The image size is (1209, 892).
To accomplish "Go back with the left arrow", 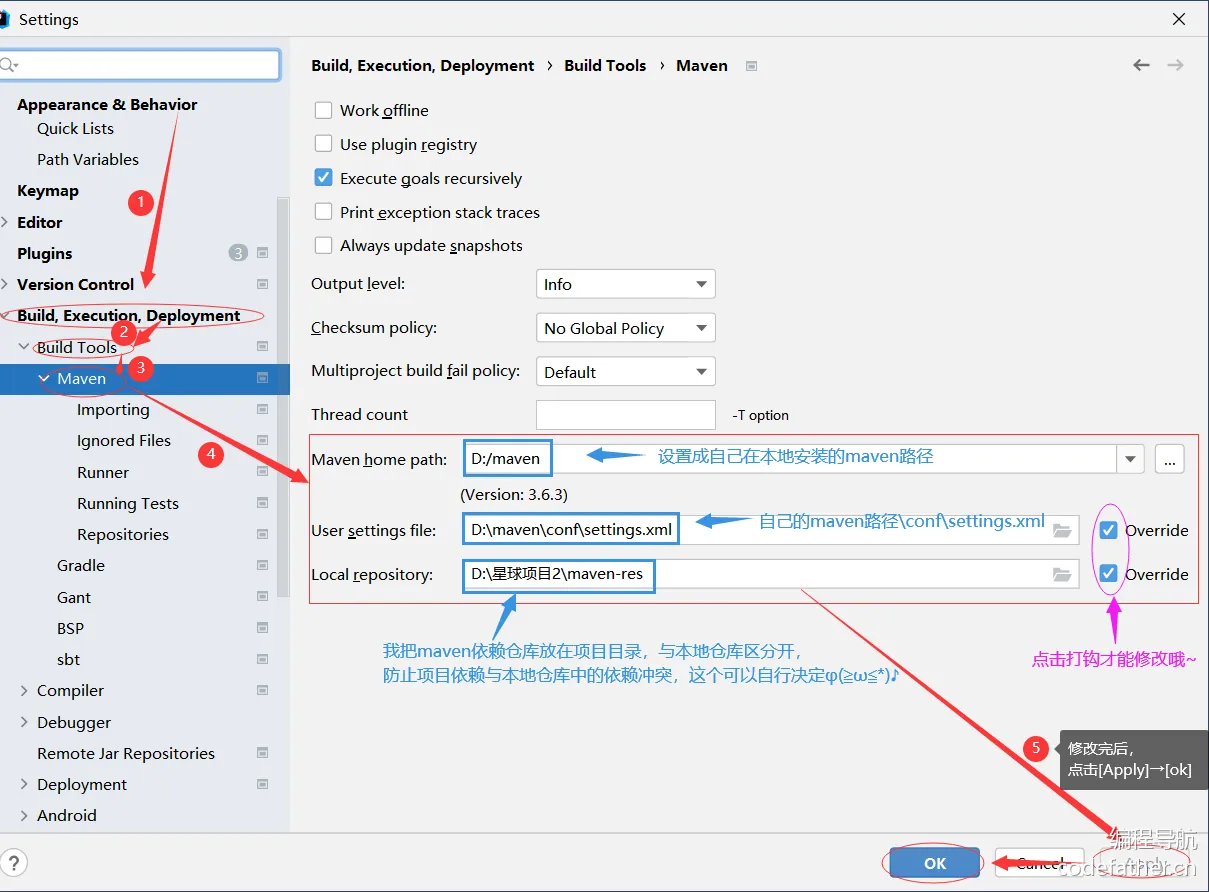I will (1141, 65).
